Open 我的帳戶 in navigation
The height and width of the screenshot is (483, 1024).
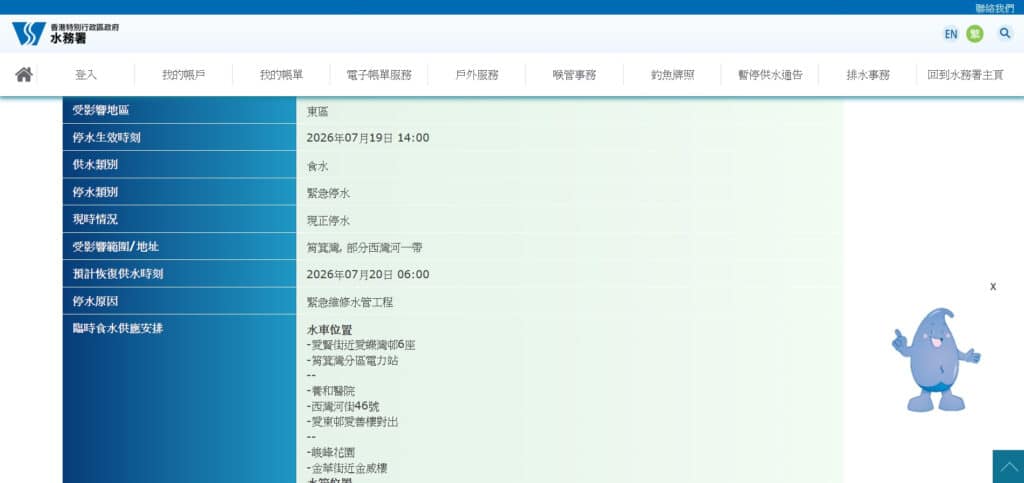[x=184, y=74]
